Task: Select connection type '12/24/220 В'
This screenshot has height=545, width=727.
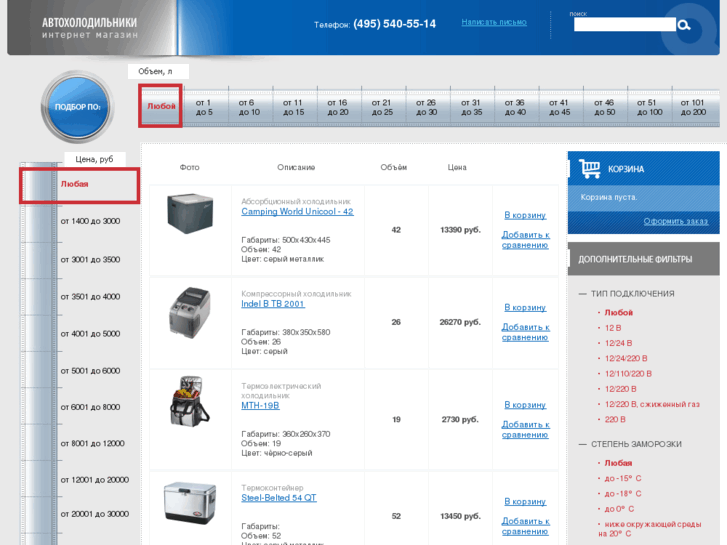Action: coord(626,359)
